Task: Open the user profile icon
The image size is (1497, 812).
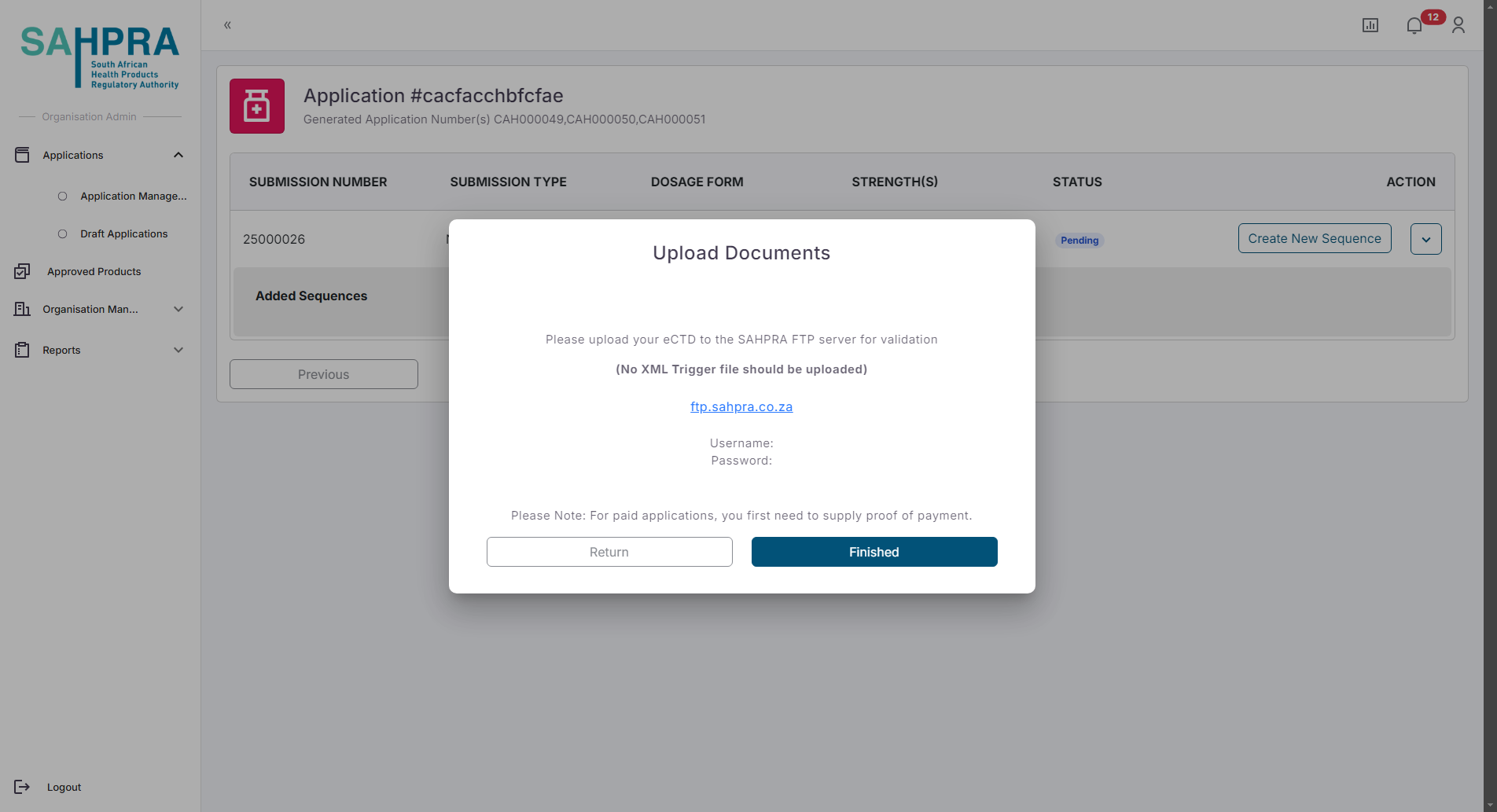Action: pos(1458,26)
